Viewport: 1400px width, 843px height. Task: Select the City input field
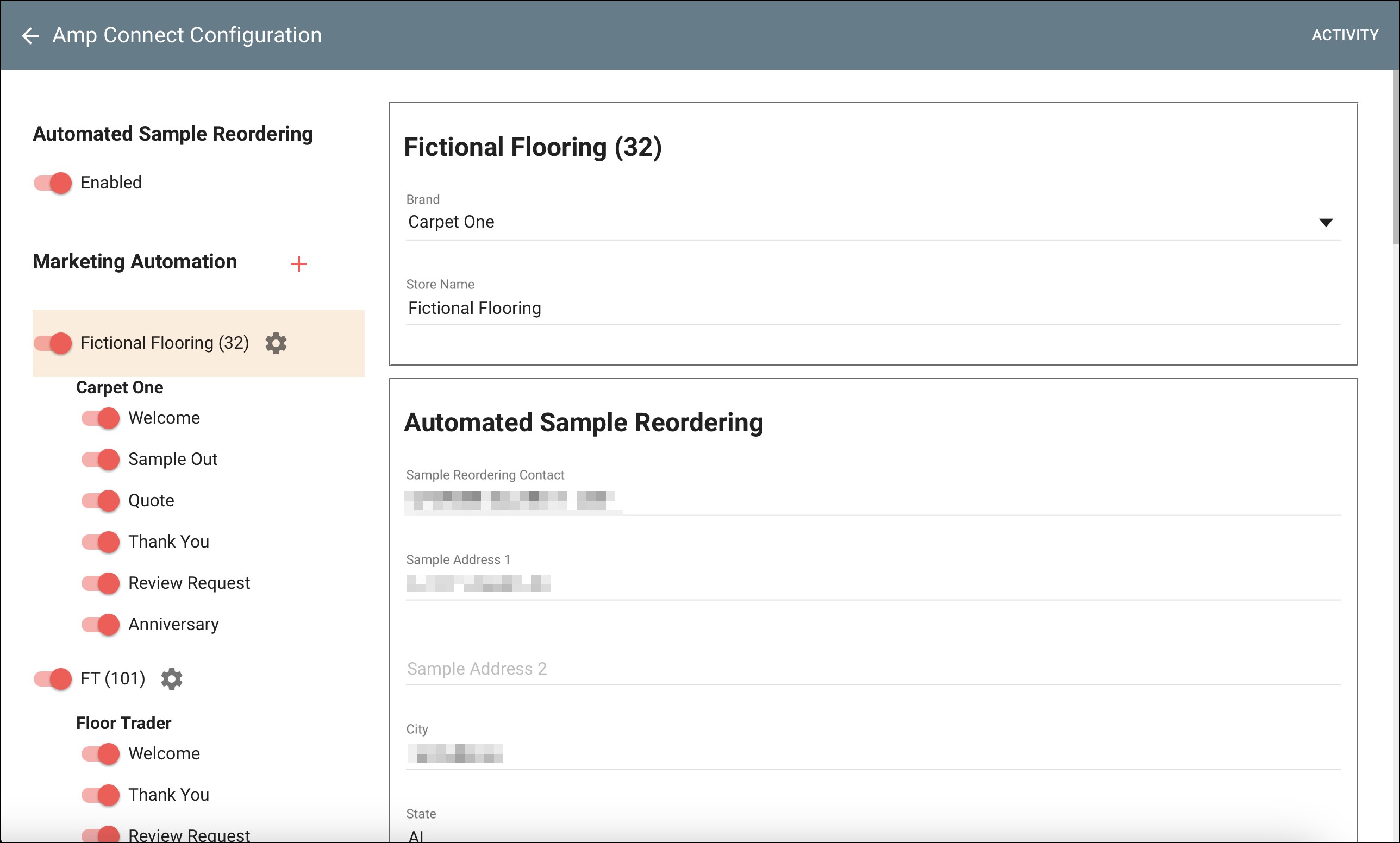tap(625, 755)
